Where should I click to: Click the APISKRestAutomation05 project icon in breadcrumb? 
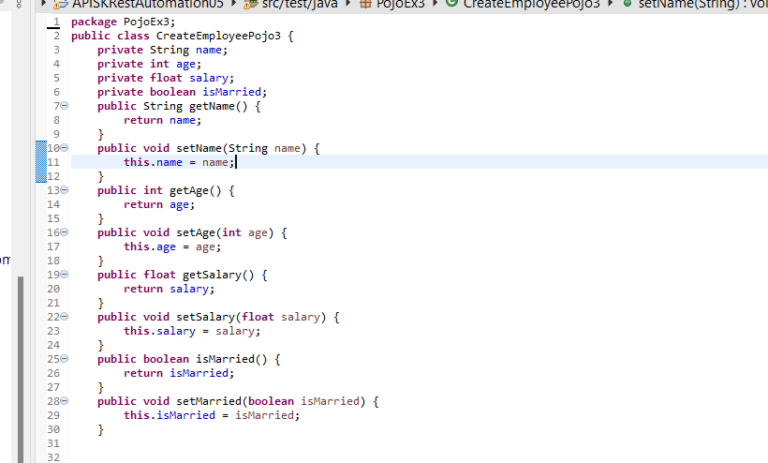coord(64,4)
